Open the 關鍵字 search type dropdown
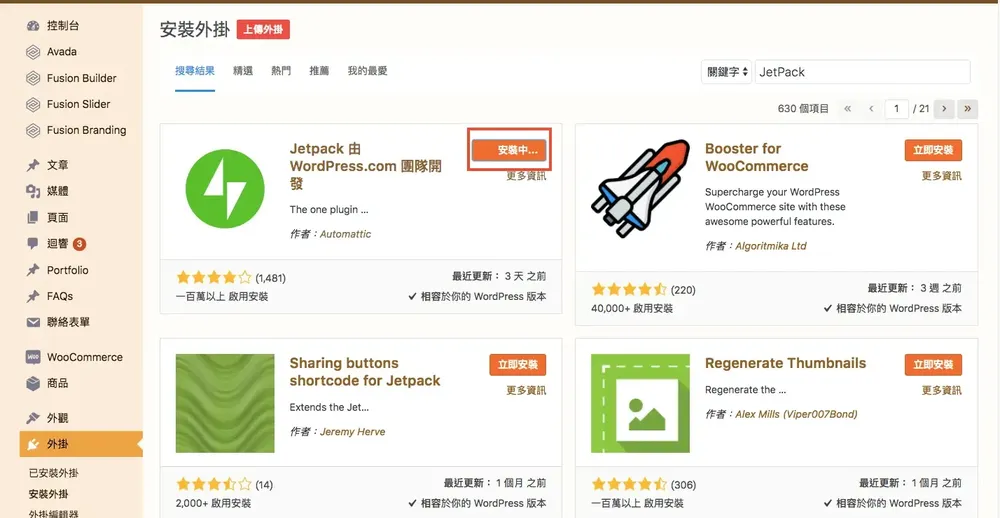The height and width of the screenshot is (518, 1000). (726, 72)
